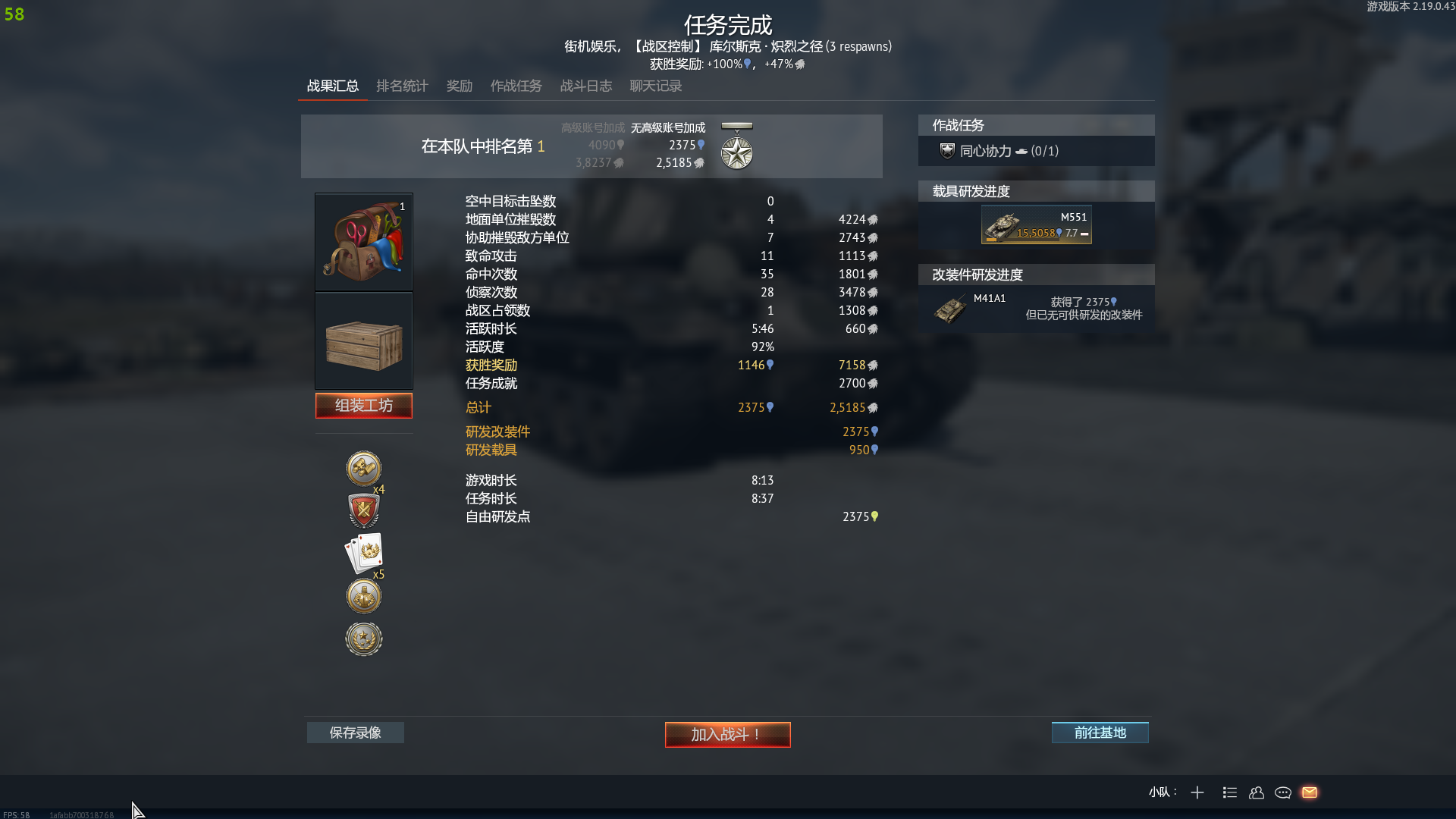The width and height of the screenshot is (1456, 819).
Task: Switch to the 奖励 tab
Action: (x=459, y=86)
